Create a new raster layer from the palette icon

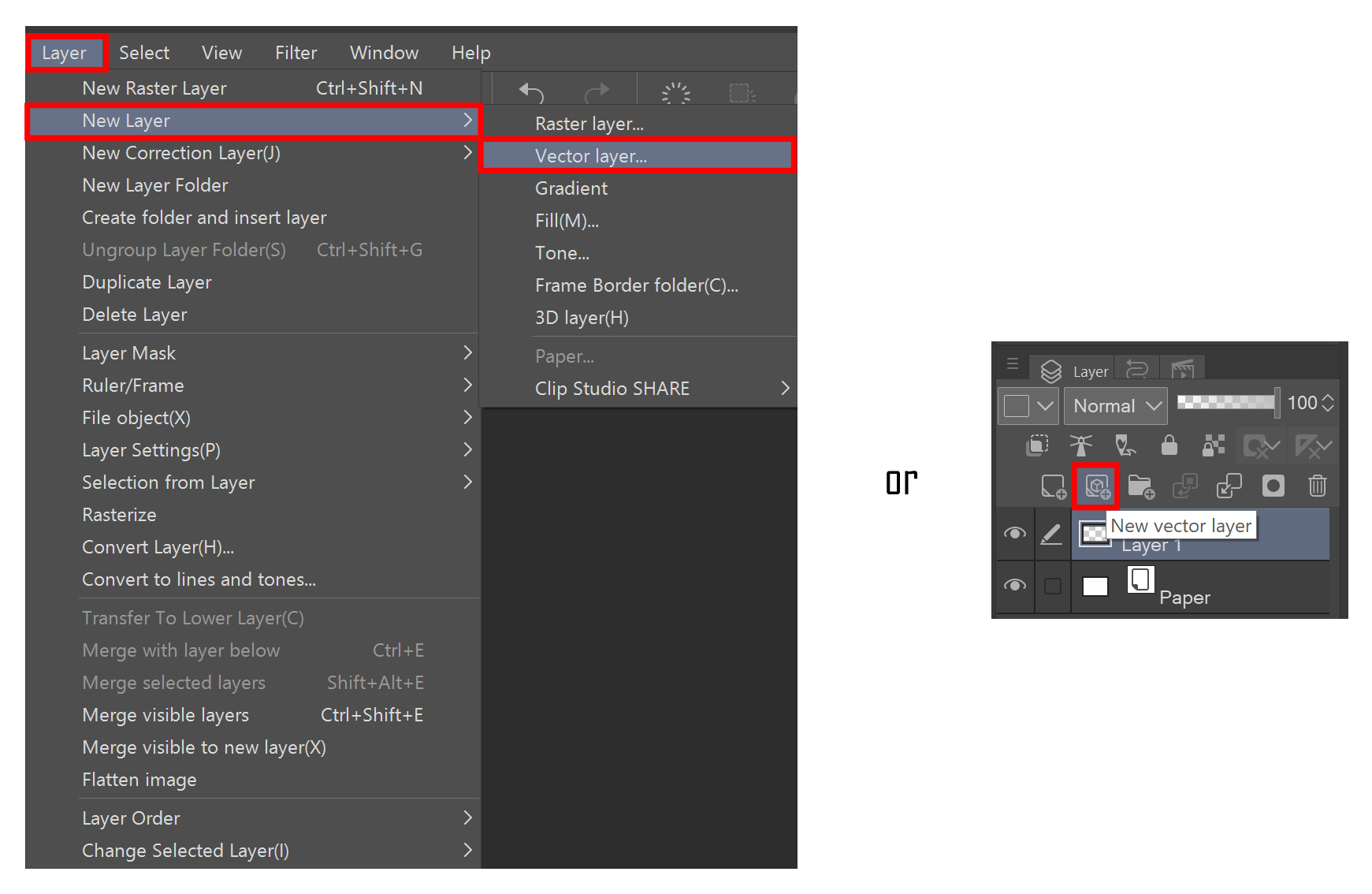(x=1054, y=486)
